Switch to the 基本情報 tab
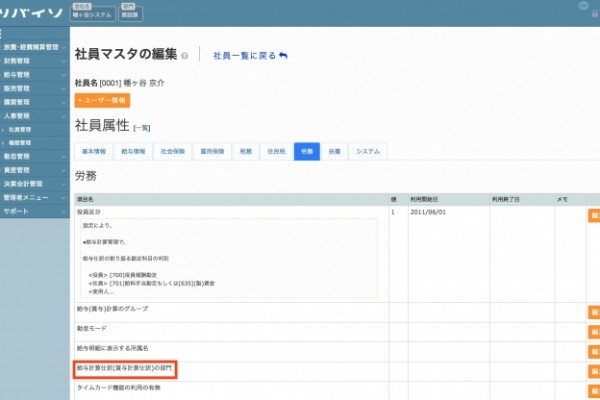The image size is (600, 400). click(x=94, y=151)
